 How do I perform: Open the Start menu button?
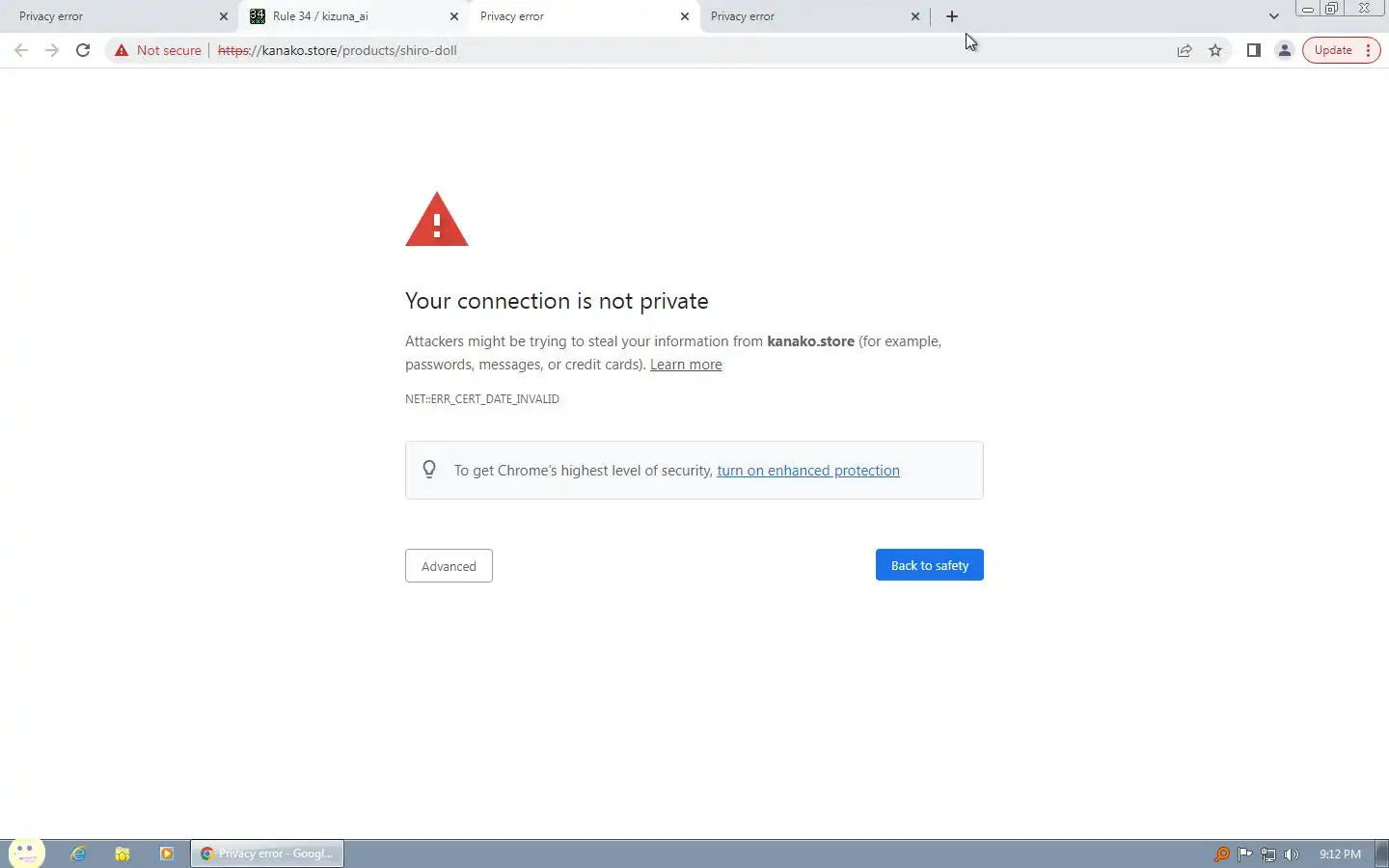pos(26,854)
